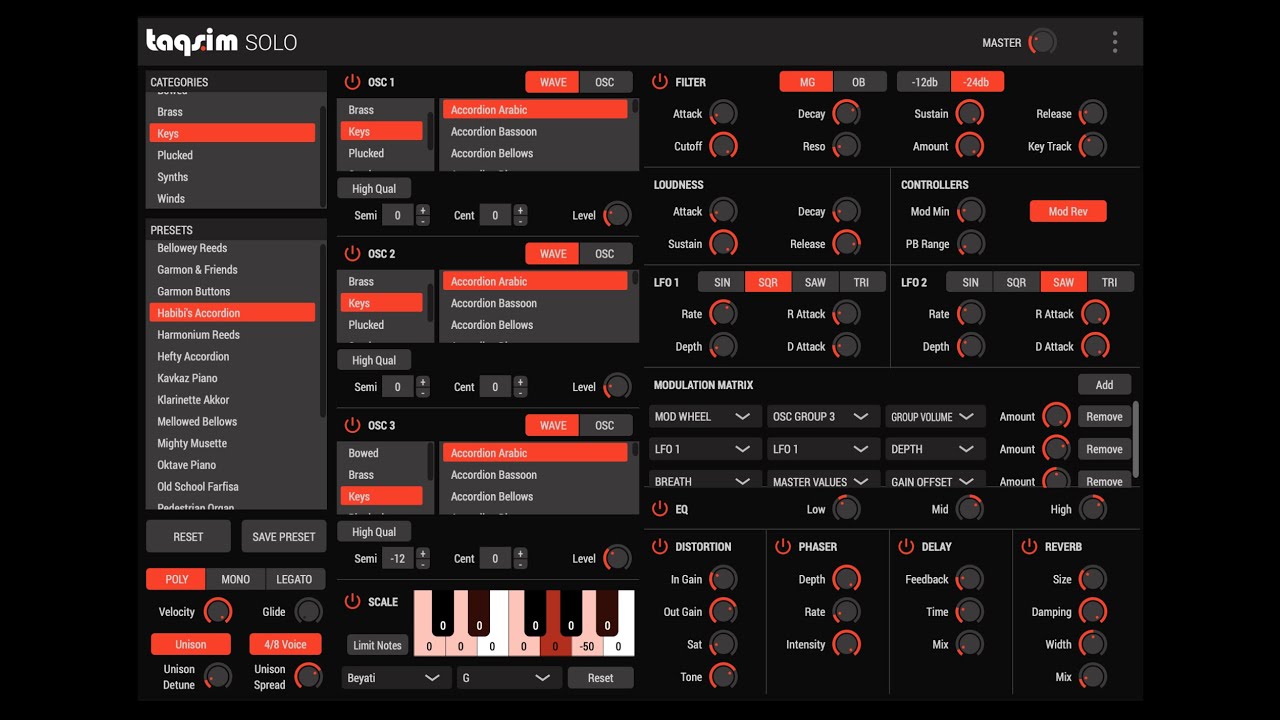Select TRI waveform for LFO 2
Viewport: 1280px width, 720px height.
click(x=1110, y=282)
